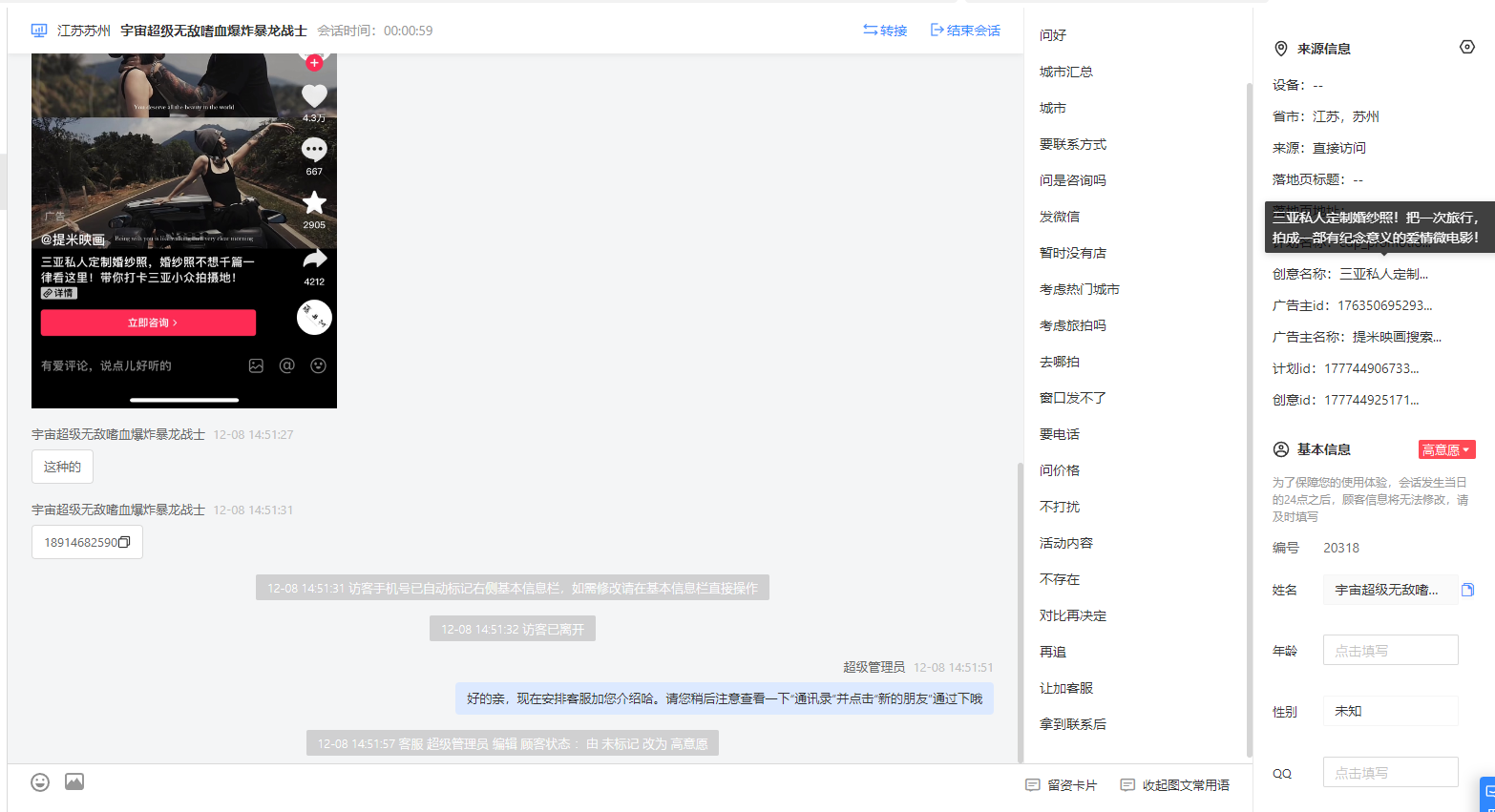Viewport: 1495px width, 812px height.
Task: Click the send image icon in chat toolbar
Action: [x=74, y=782]
